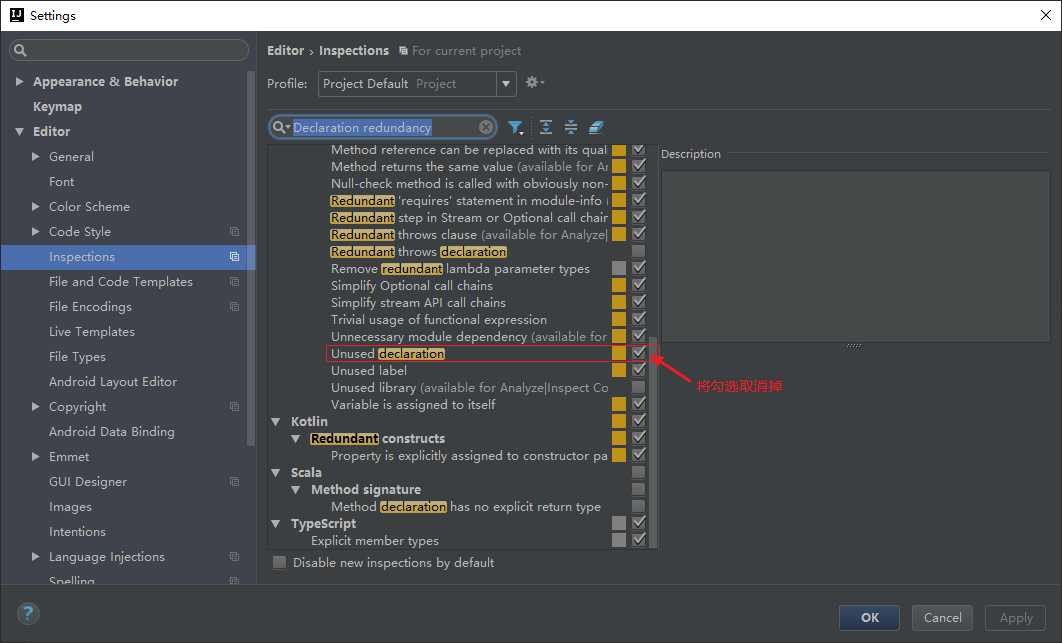Uncheck the Unused label inspection
The width and height of the screenshot is (1062, 643).
pos(639,370)
